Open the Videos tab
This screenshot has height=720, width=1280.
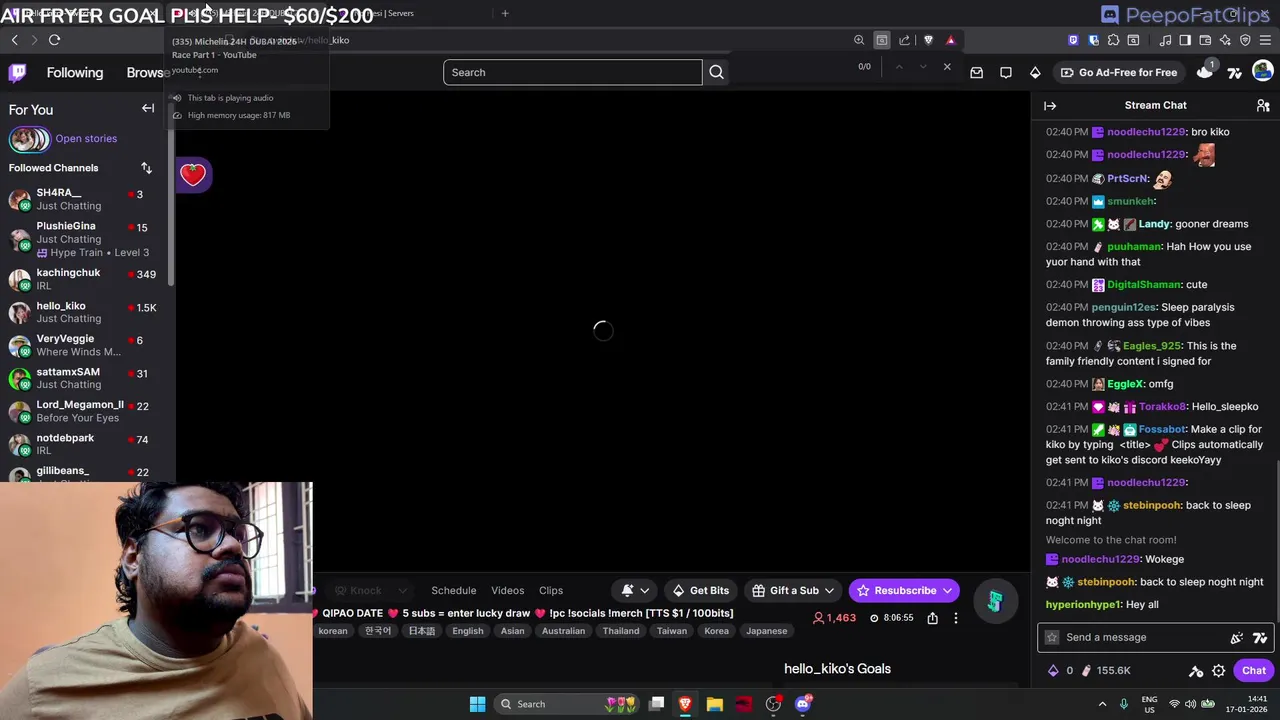point(507,591)
